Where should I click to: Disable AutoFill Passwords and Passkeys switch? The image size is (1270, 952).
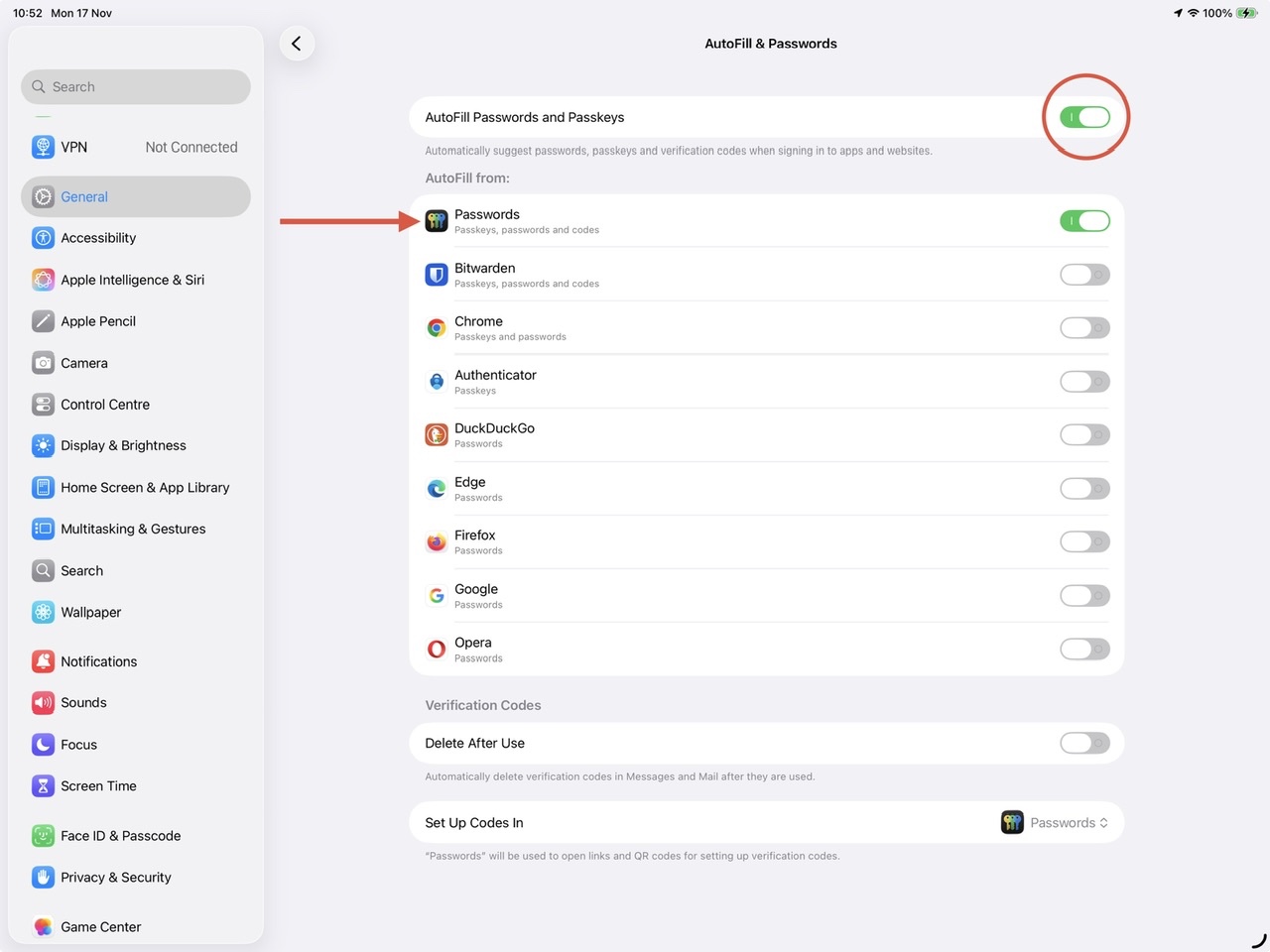1084,117
